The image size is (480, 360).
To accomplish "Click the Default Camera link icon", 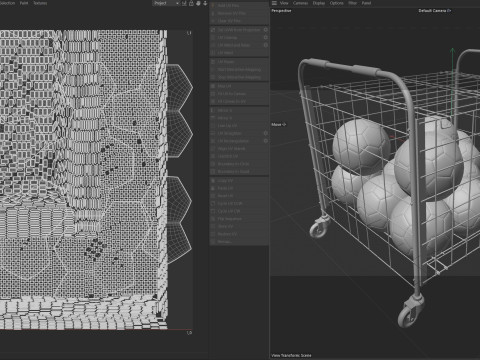I will tap(449, 11).
